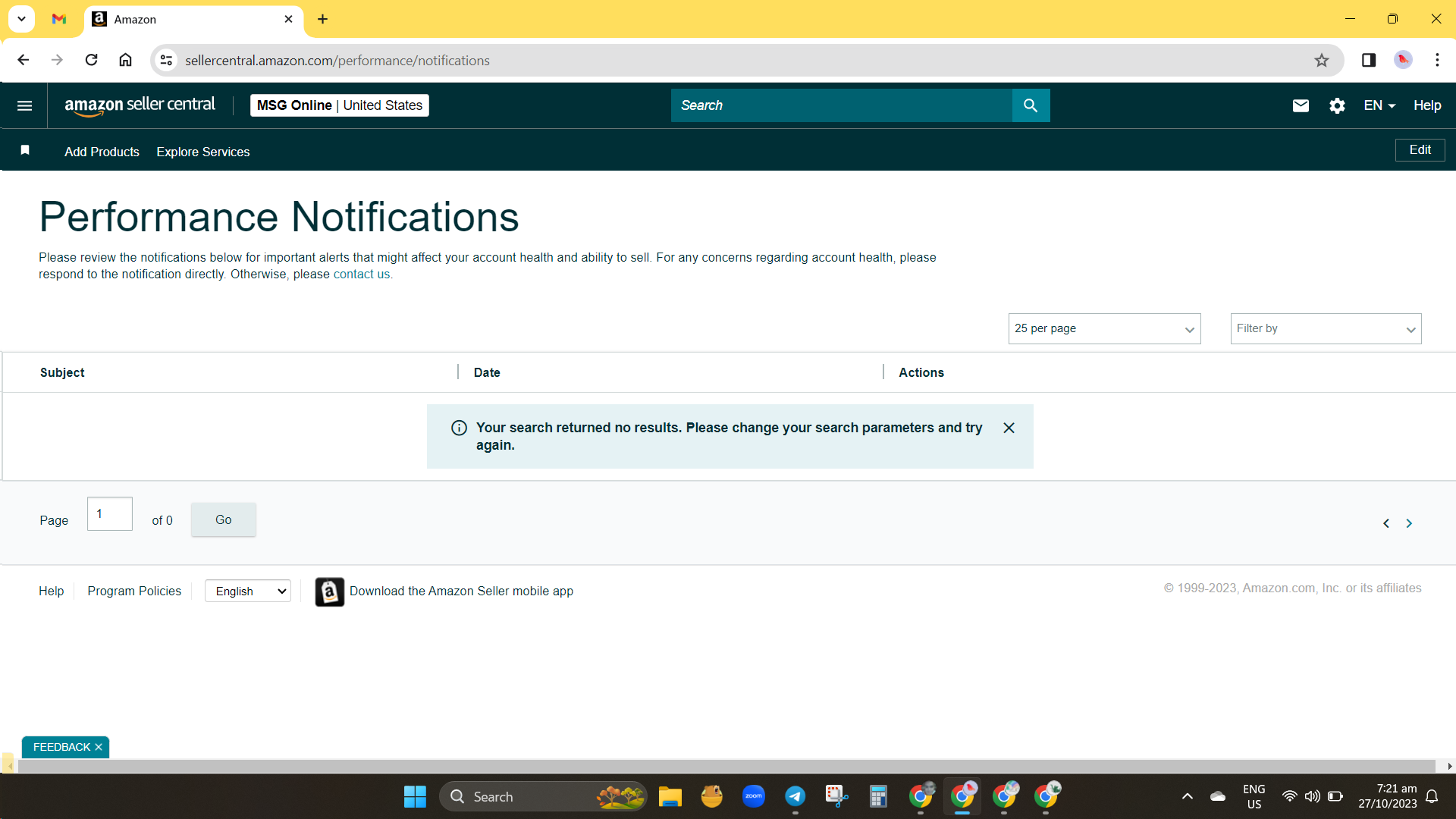Open Chrome profile avatar

tap(1403, 60)
